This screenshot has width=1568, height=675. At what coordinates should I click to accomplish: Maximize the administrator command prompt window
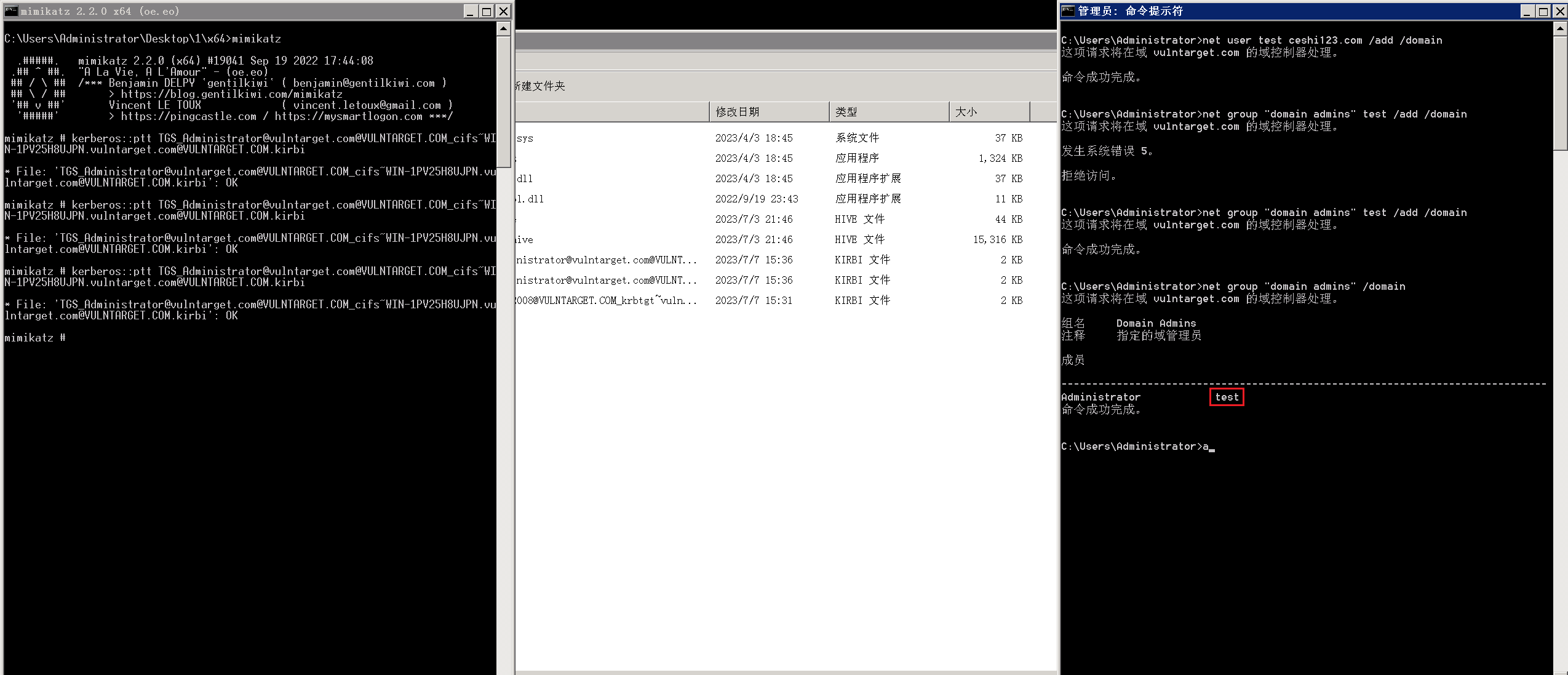click(x=1543, y=11)
